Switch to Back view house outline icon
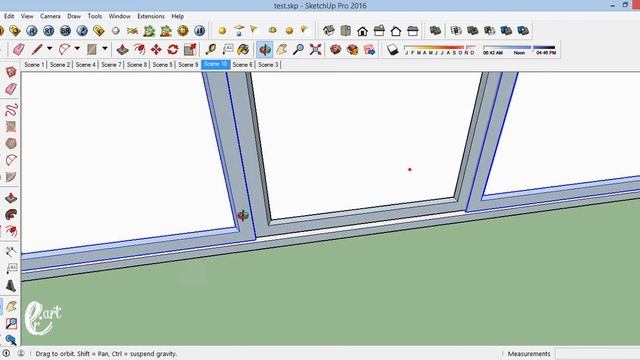Screen dimensions: 640x360 (396, 31)
